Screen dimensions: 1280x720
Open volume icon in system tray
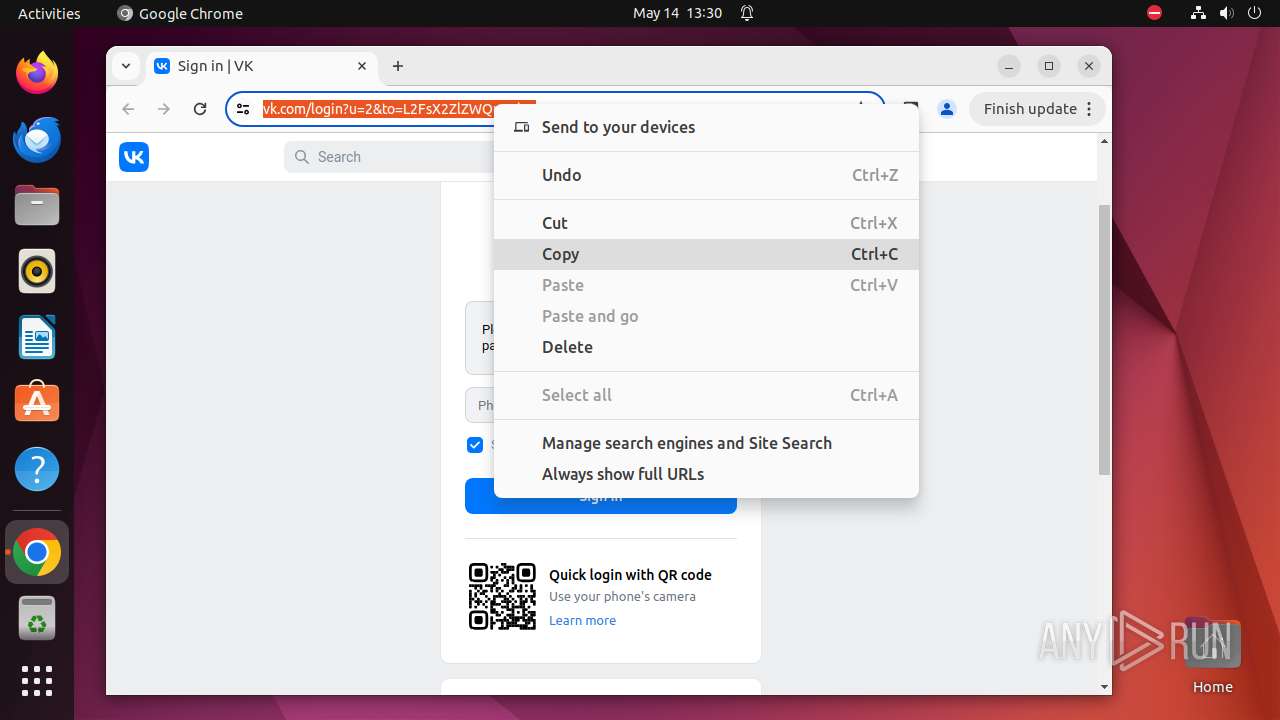tap(1226, 13)
